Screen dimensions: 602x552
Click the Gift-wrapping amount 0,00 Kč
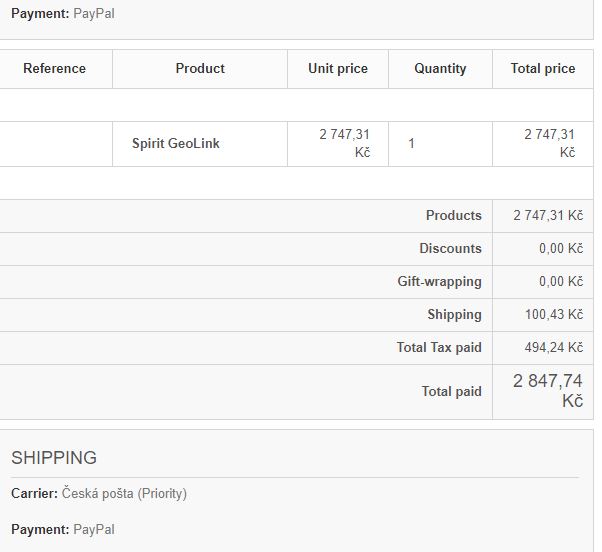[x=561, y=282]
